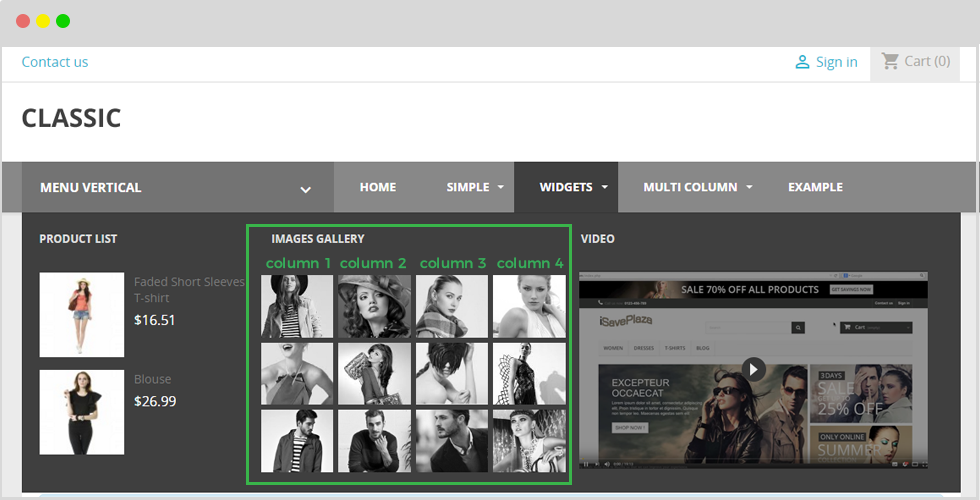
Task: Click the CLASSIC store logo
Action: [x=71, y=118]
